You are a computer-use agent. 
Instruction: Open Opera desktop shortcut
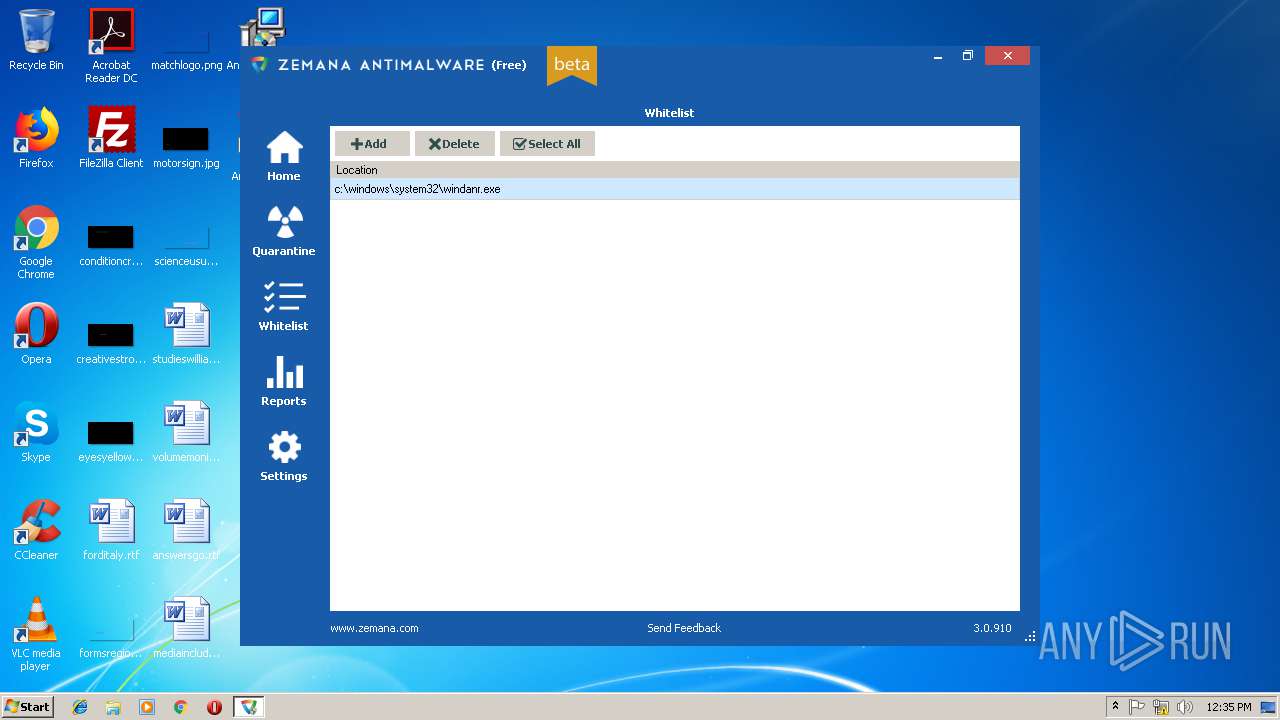[36, 334]
